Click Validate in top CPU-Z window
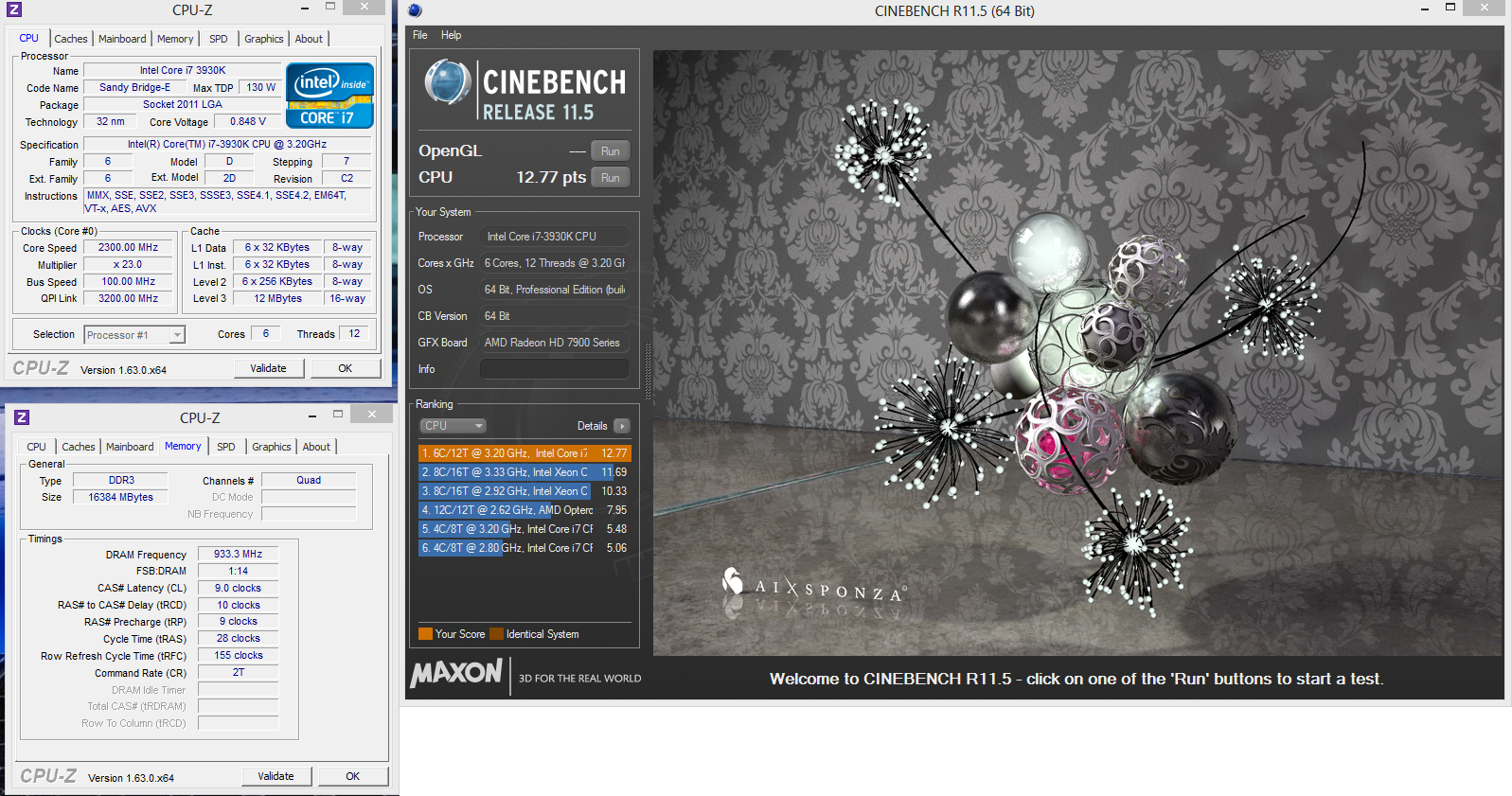Image resolution: width=1512 pixels, height=796 pixels. [268, 369]
